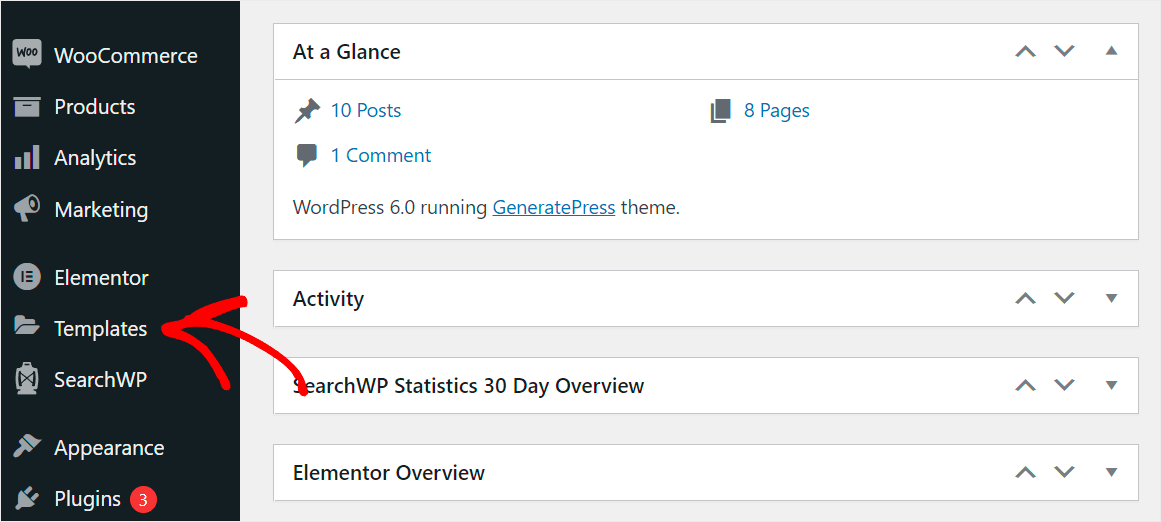This screenshot has width=1161, height=522.
Task: Move the Activity widget up
Action: pos(1026,298)
